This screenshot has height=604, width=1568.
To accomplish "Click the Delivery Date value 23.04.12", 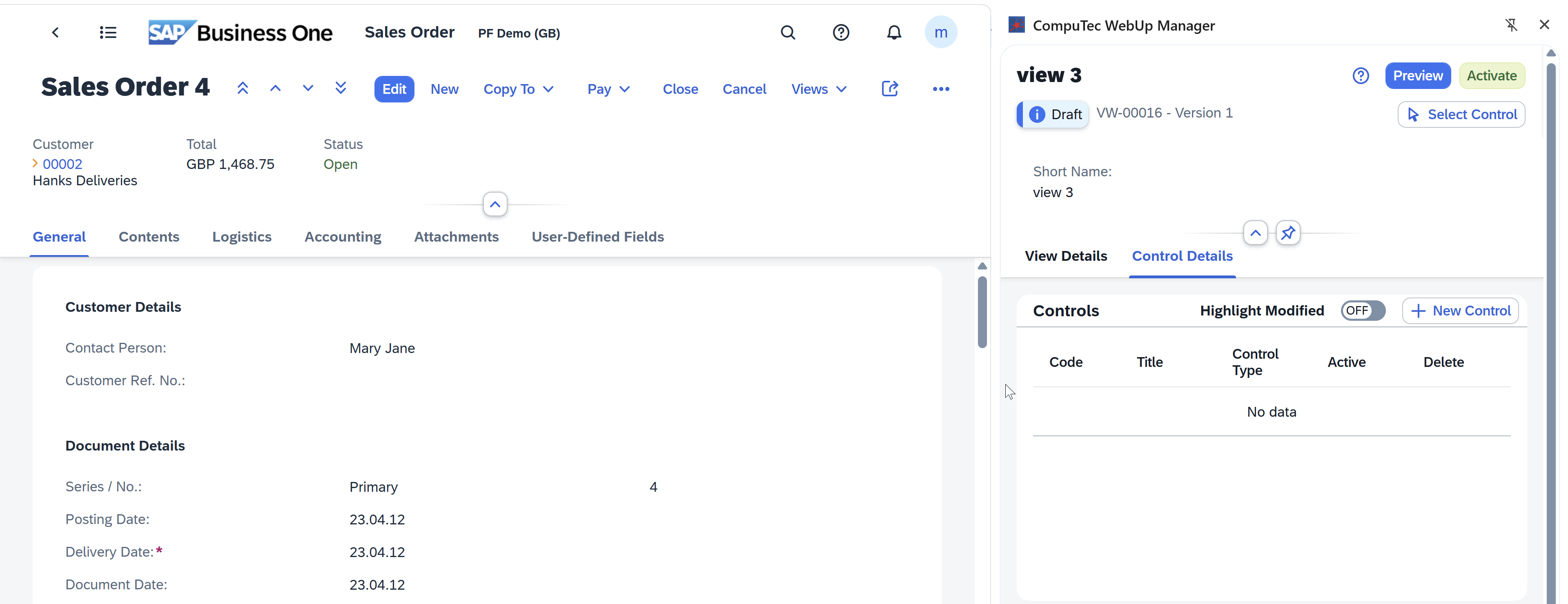I will click(x=377, y=552).
